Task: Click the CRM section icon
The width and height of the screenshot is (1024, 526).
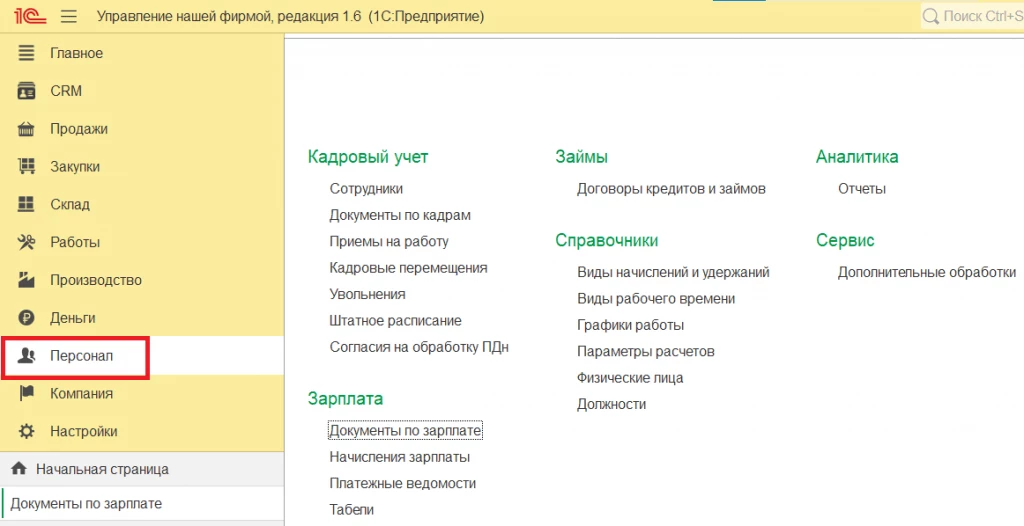Action: [26, 91]
